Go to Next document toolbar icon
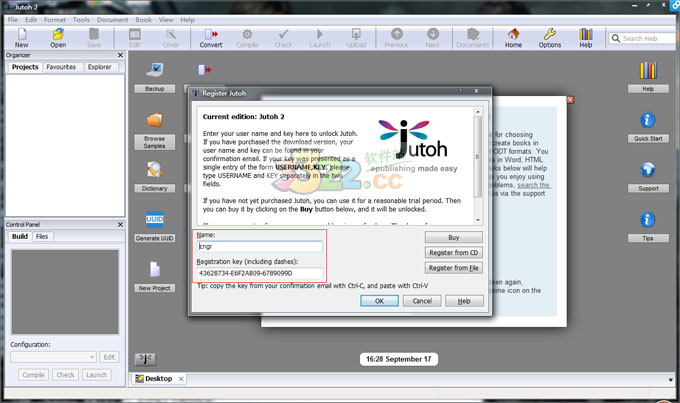 (432, 38)
